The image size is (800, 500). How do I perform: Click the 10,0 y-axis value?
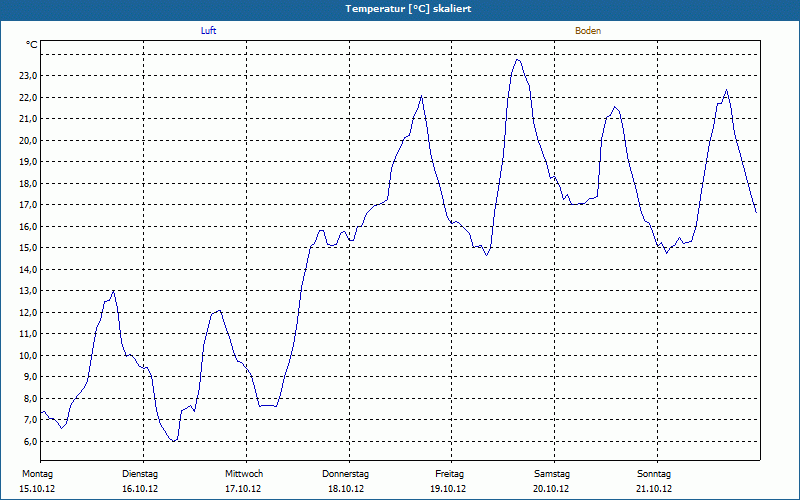tap(28, 356)
